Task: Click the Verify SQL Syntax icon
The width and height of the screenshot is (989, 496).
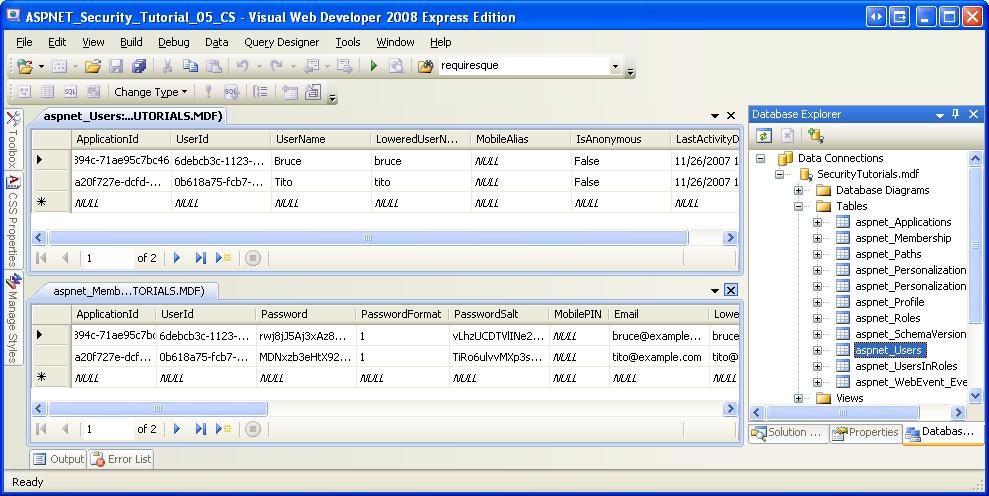Action: coord(231,92)
